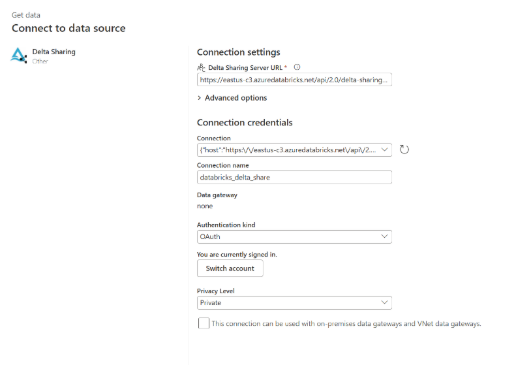Screen dimensions: 531x366
Task: Click the Switch account button
Action: tap(230, 268)
